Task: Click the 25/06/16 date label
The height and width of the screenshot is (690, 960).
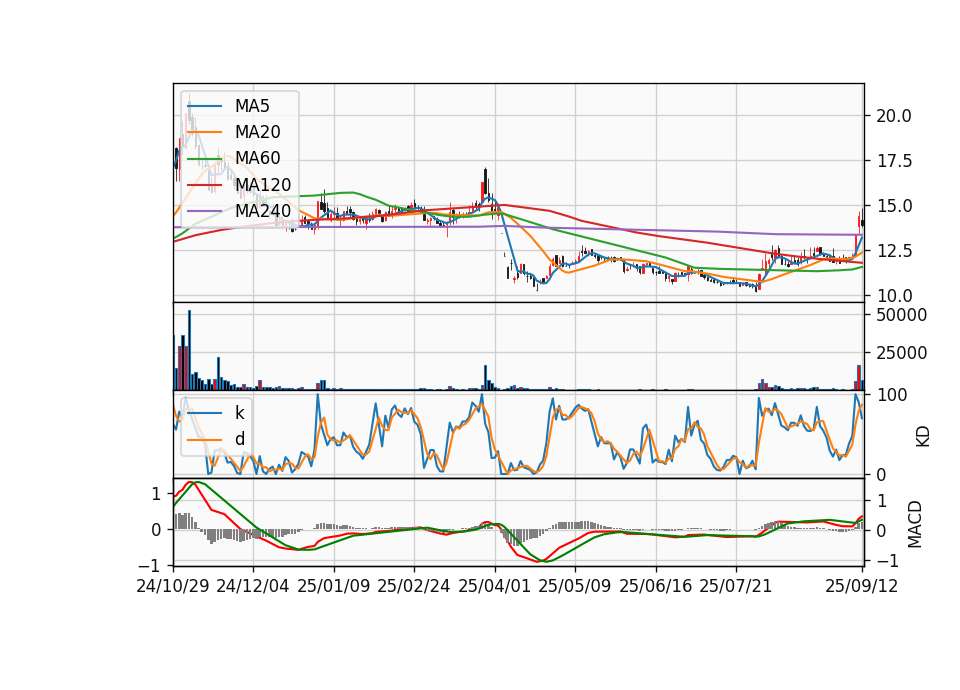Action: (x=656, y=587)
